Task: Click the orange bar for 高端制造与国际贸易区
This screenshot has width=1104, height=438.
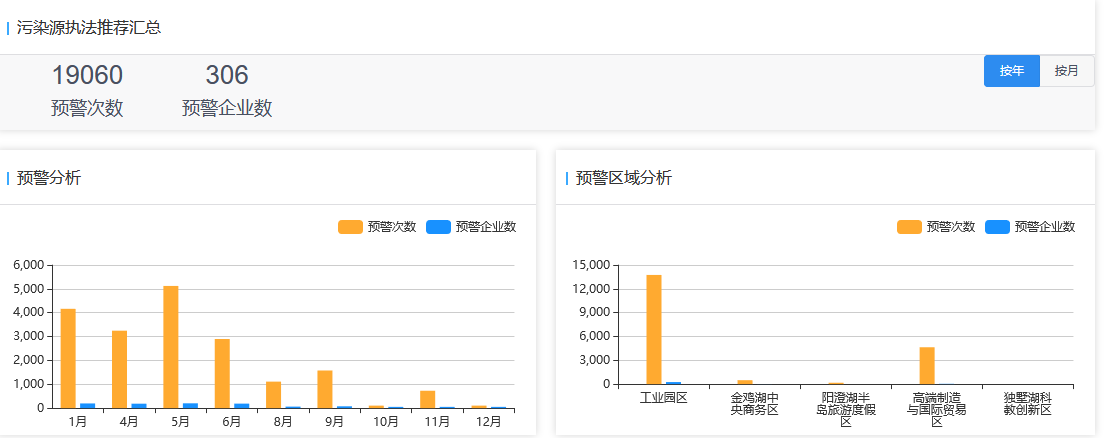Action: click(x=927, y=366)
